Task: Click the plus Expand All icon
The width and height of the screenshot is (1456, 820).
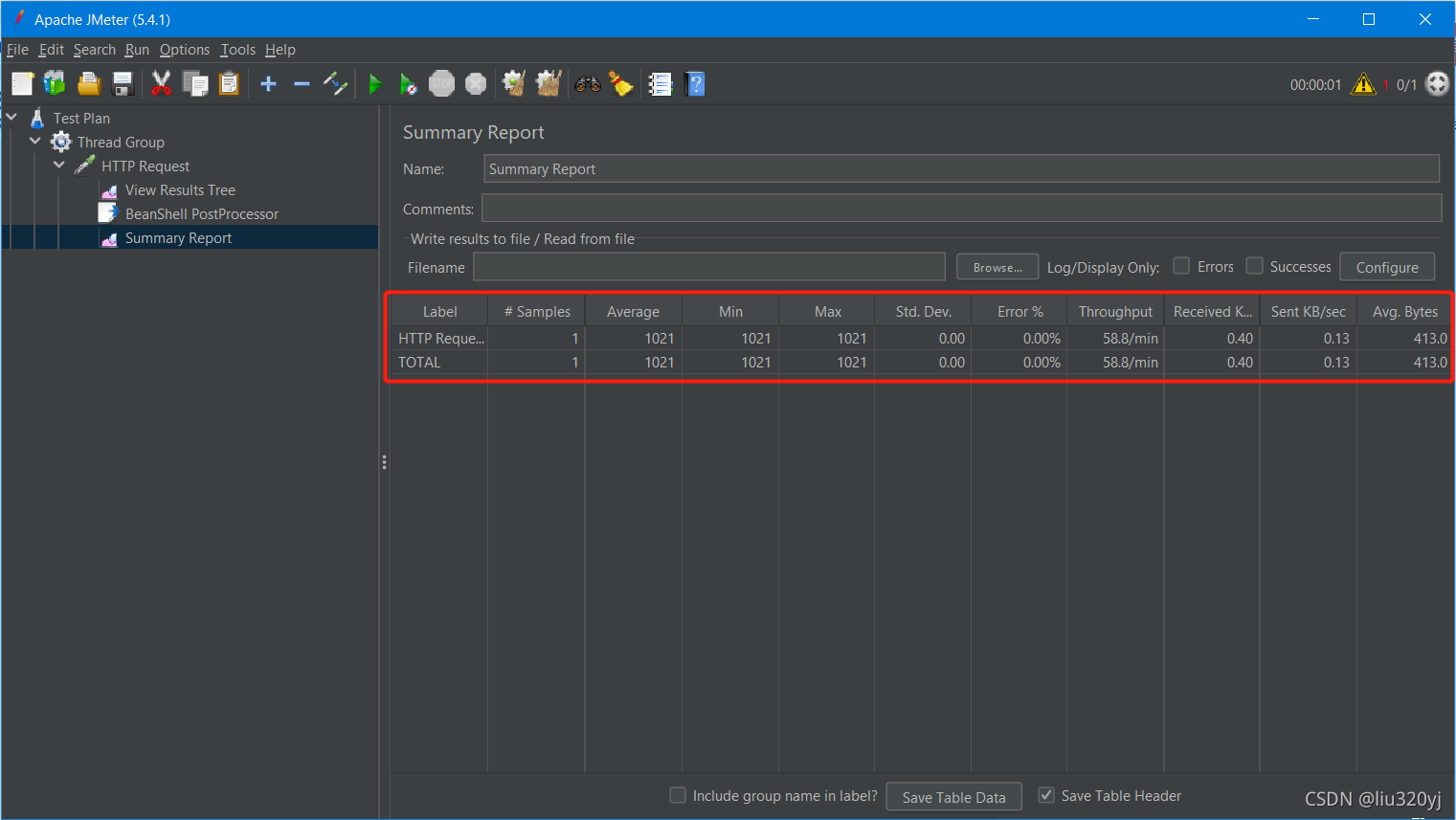Action: [x=269, y=84]
